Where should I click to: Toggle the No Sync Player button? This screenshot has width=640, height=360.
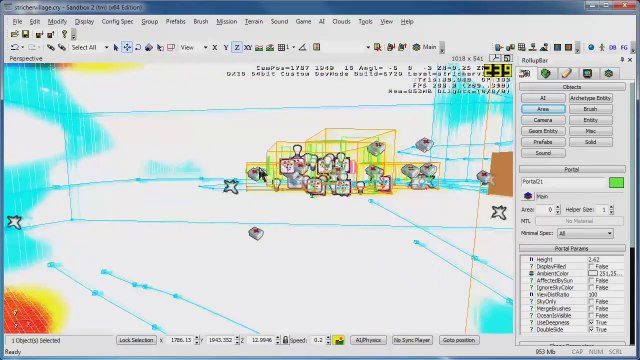[x=412, y=340]
